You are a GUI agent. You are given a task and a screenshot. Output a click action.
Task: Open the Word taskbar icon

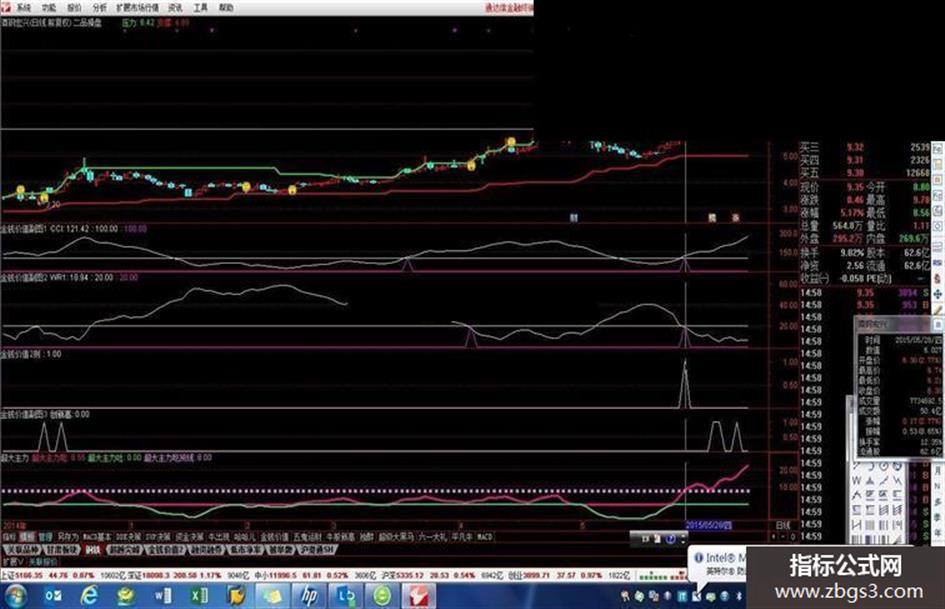click(162, 596)
